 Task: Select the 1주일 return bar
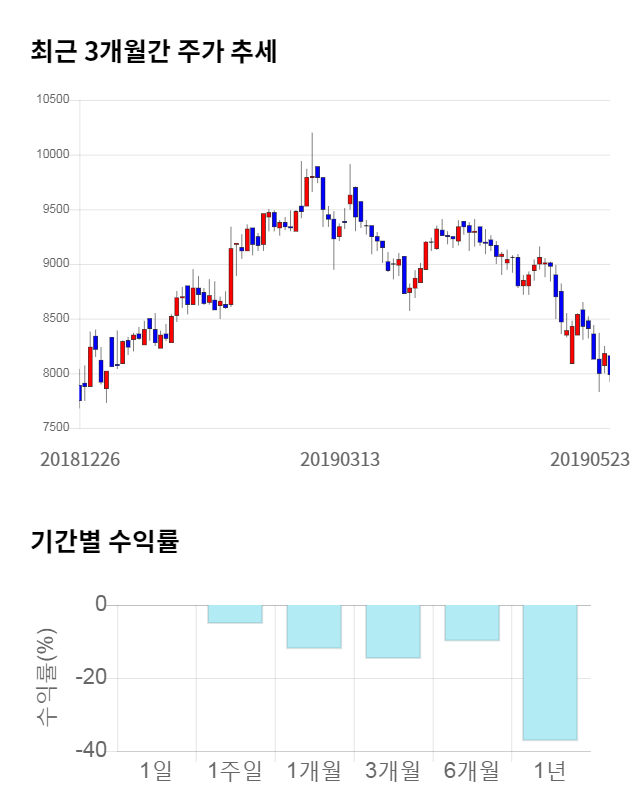tap(235, 614)
